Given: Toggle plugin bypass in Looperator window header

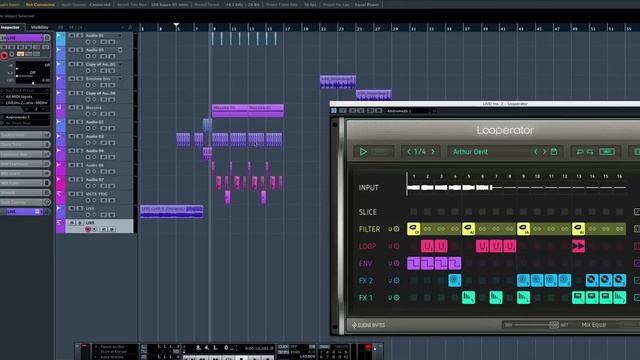Looking at the screenshot, I should coord(333,111).
